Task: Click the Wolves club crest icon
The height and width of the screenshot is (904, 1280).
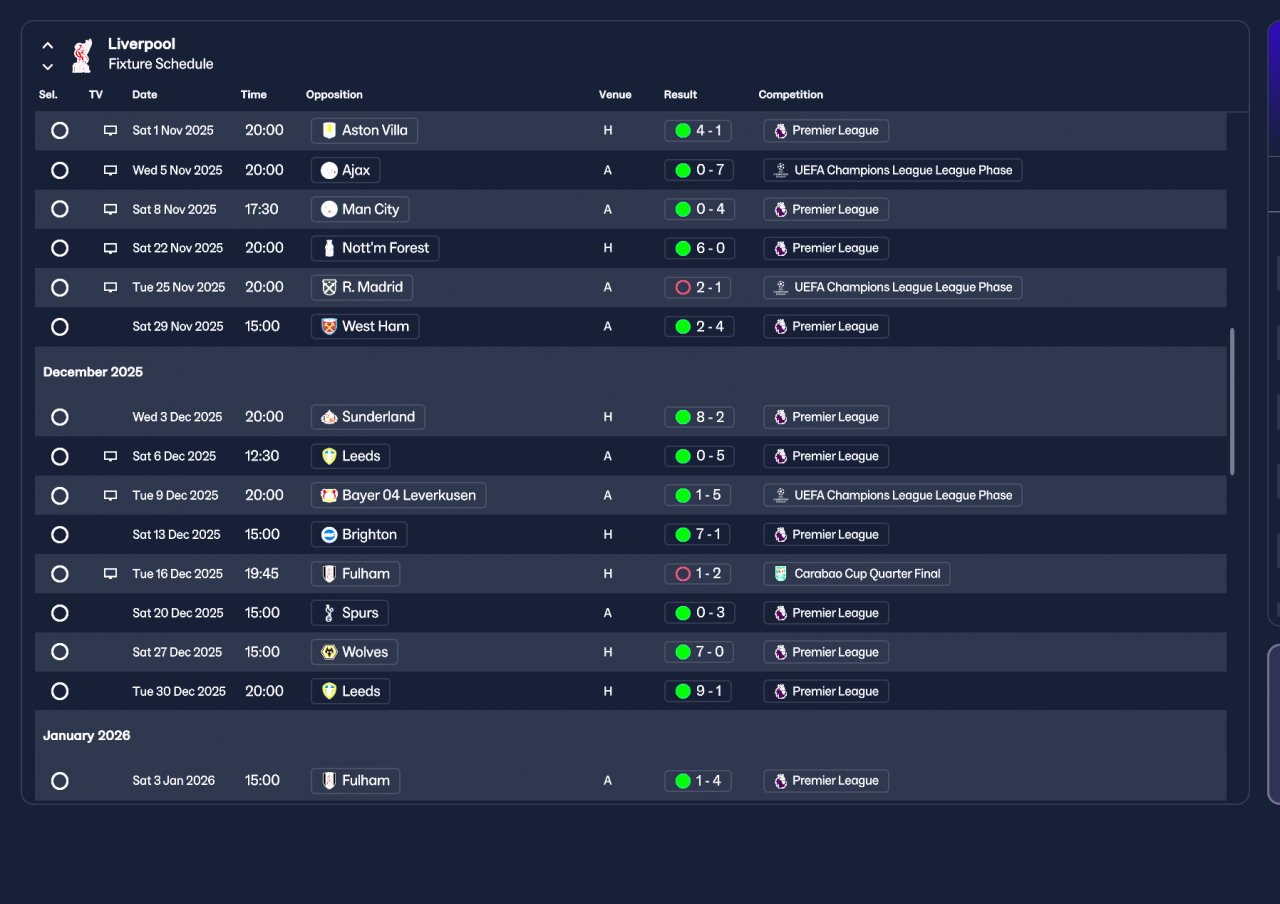Action: pyautogui.click(x=329, y=652)
